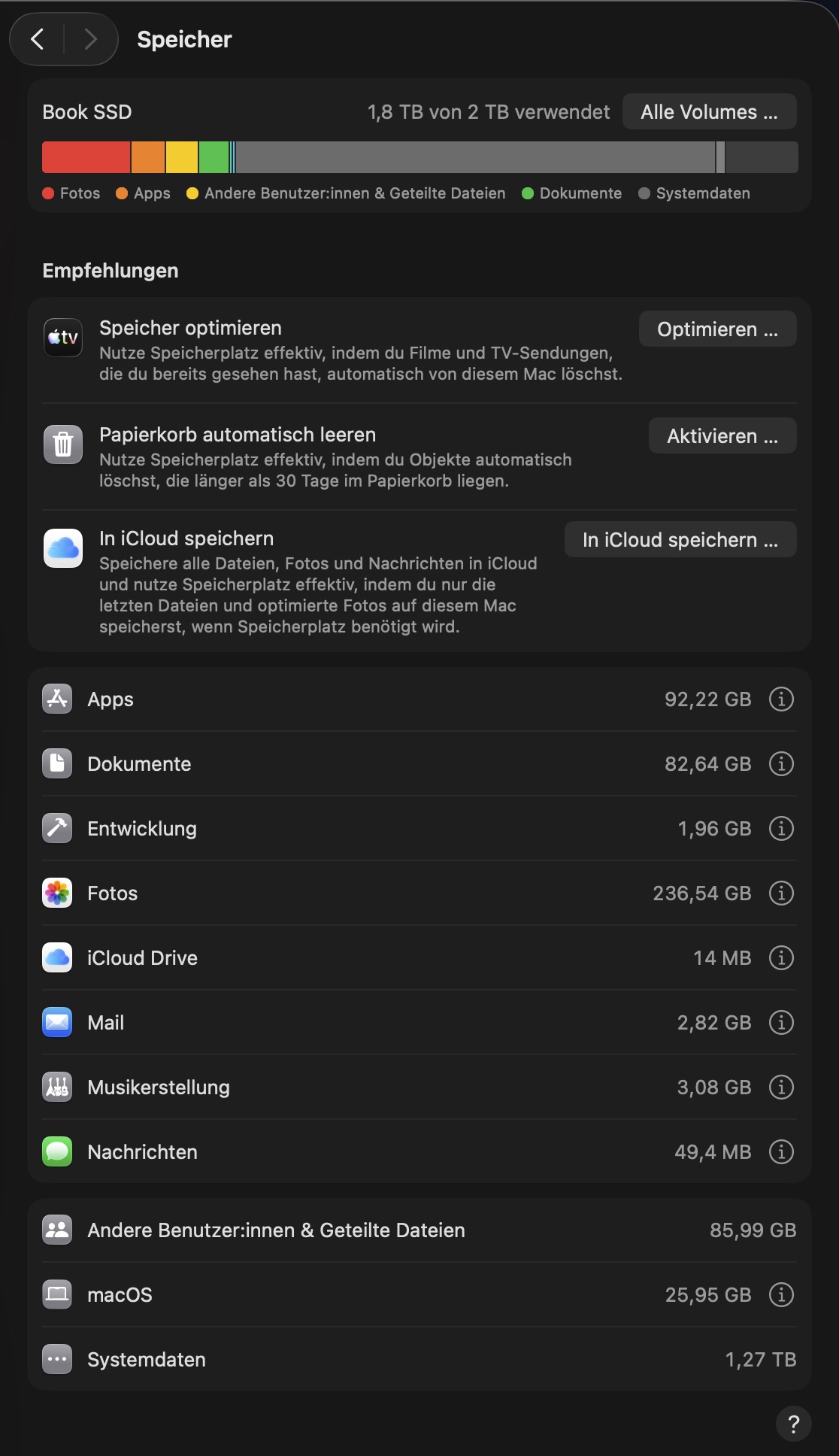The width and height of the screenshot is (839, 1456).
Task: Open the help question mark button
Action: (793, 1424)
